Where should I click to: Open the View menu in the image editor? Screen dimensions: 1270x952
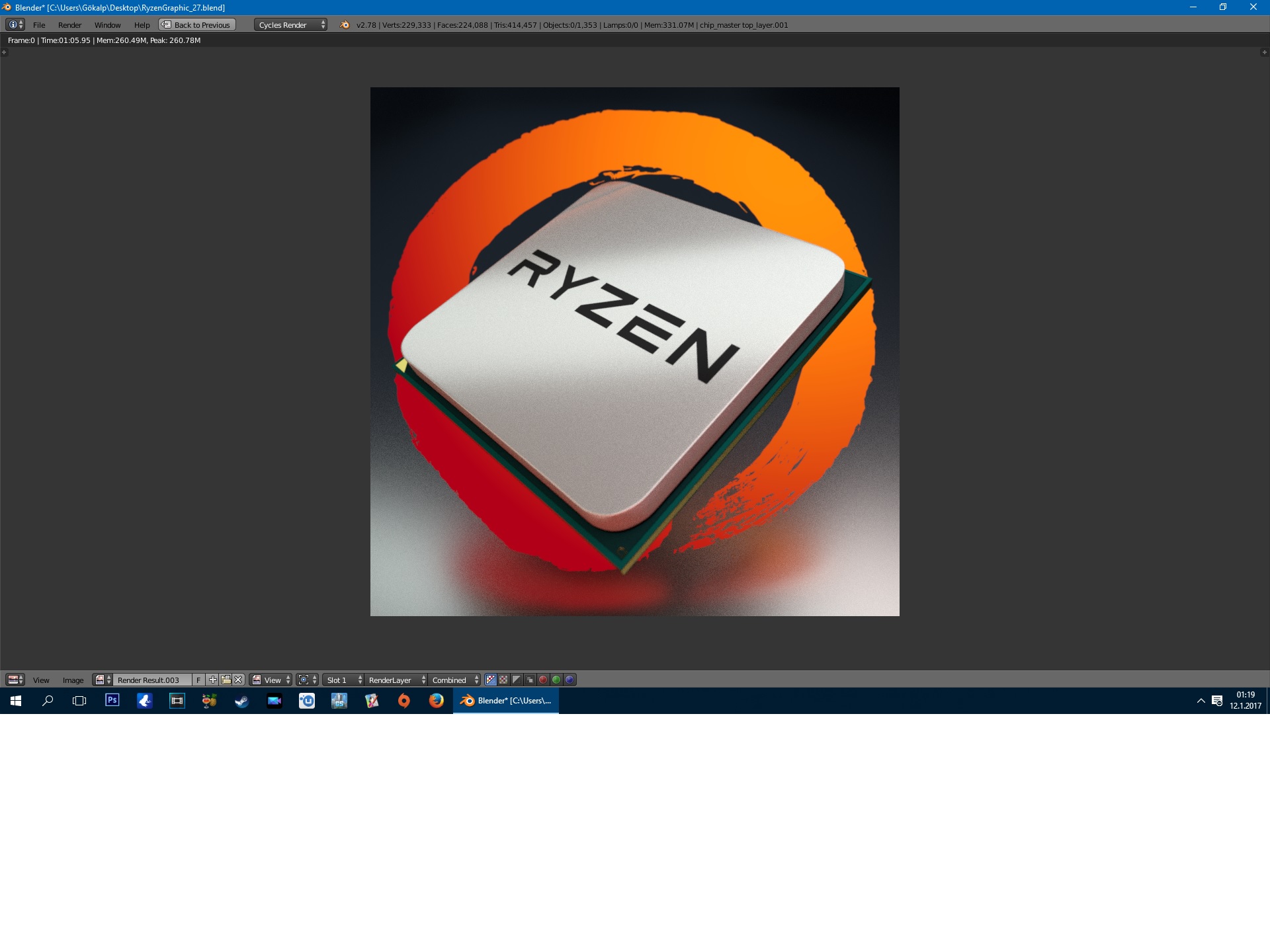click(41, 680)
